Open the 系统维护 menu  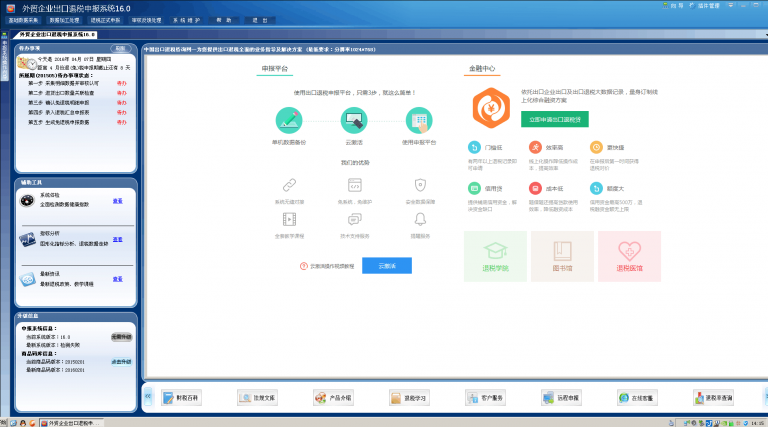(187, 19)
